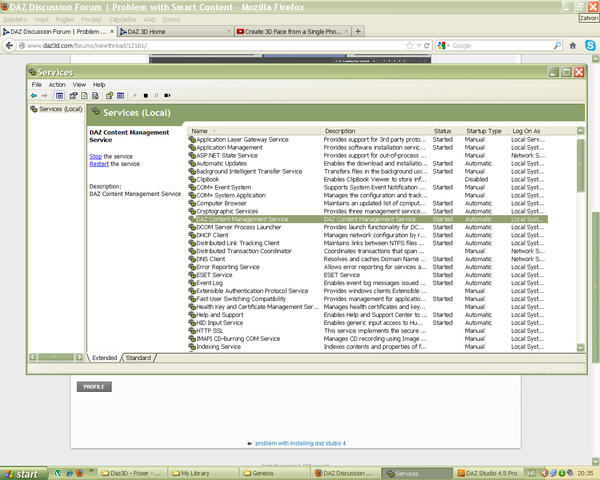Switch to Create 3D Face Firefox tab

pos(292,31)
